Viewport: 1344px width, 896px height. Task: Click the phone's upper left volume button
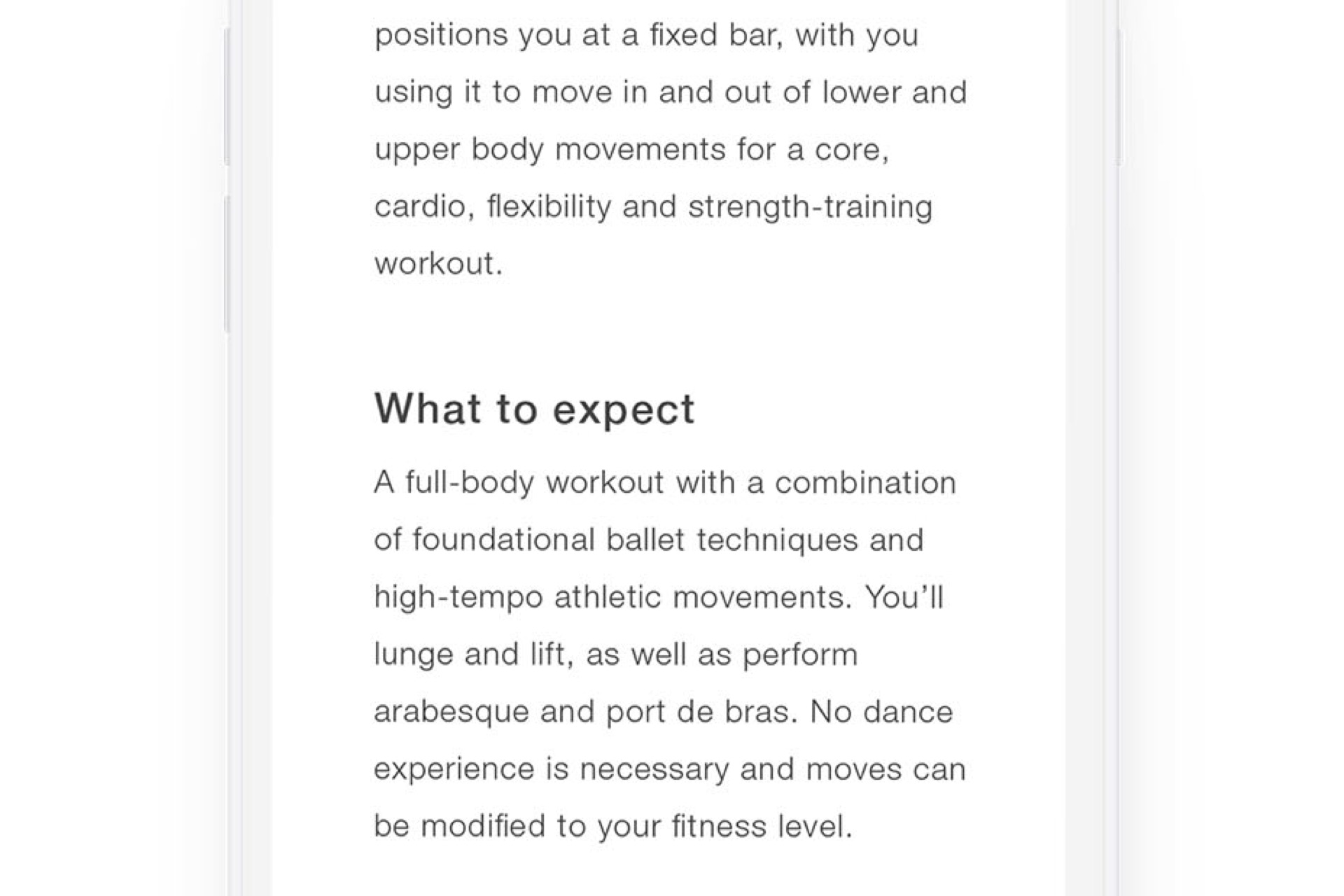coord(226,97)
